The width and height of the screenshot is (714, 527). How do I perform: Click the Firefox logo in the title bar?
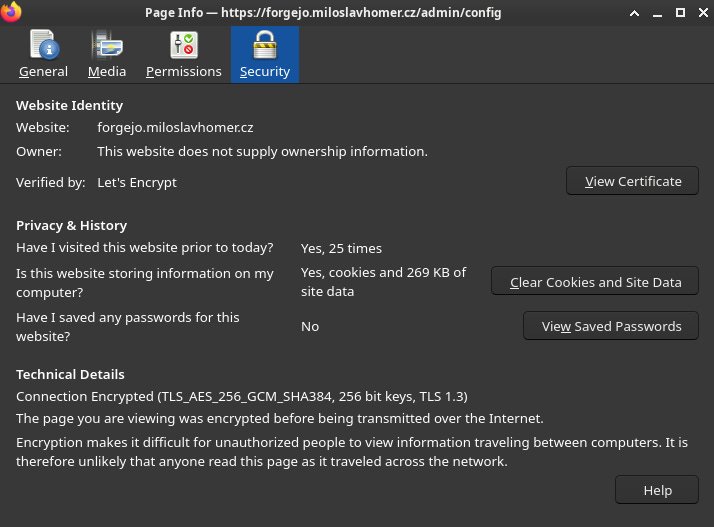click(12, 12)
